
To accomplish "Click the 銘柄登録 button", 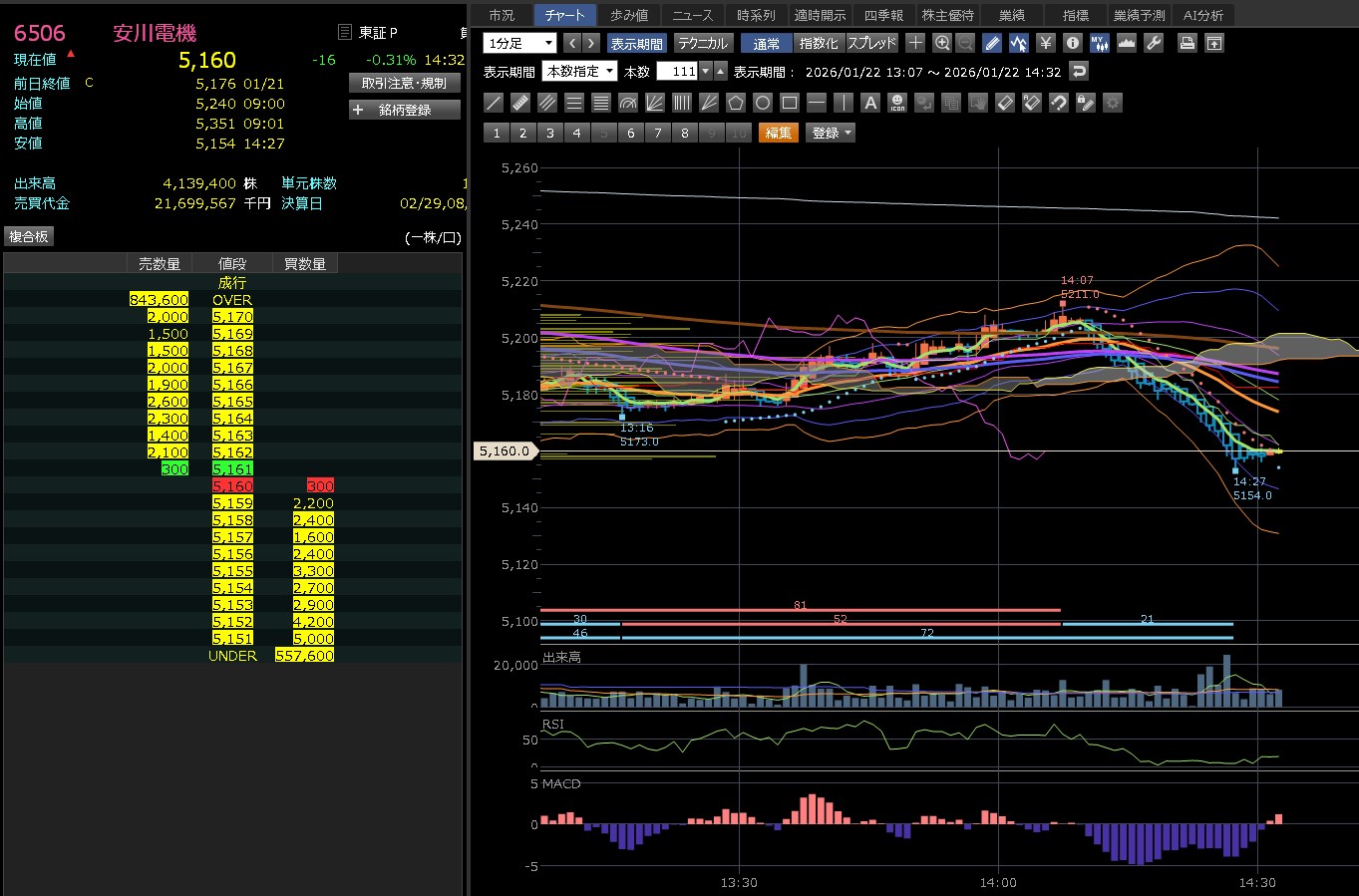I will (x=405, y=110).
